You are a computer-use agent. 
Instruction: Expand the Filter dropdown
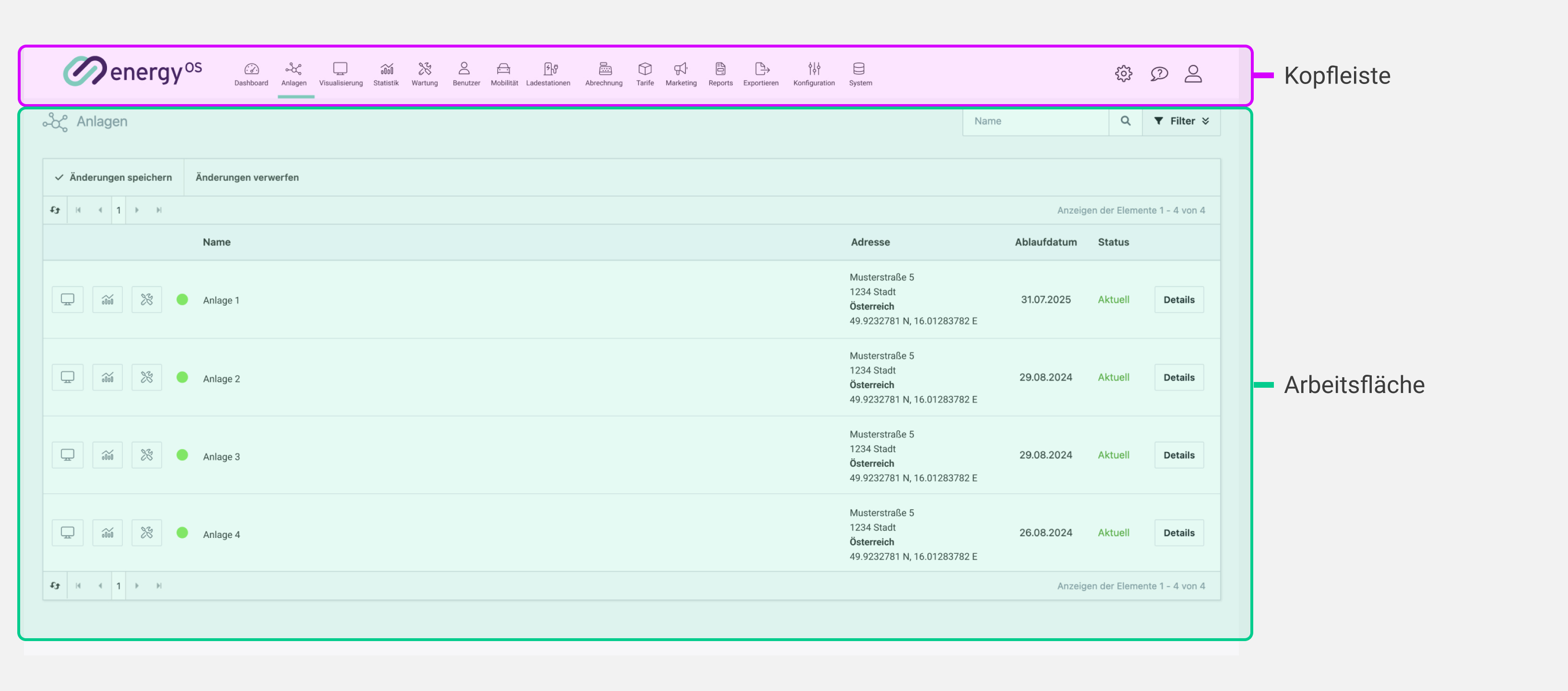point(1181,121)
